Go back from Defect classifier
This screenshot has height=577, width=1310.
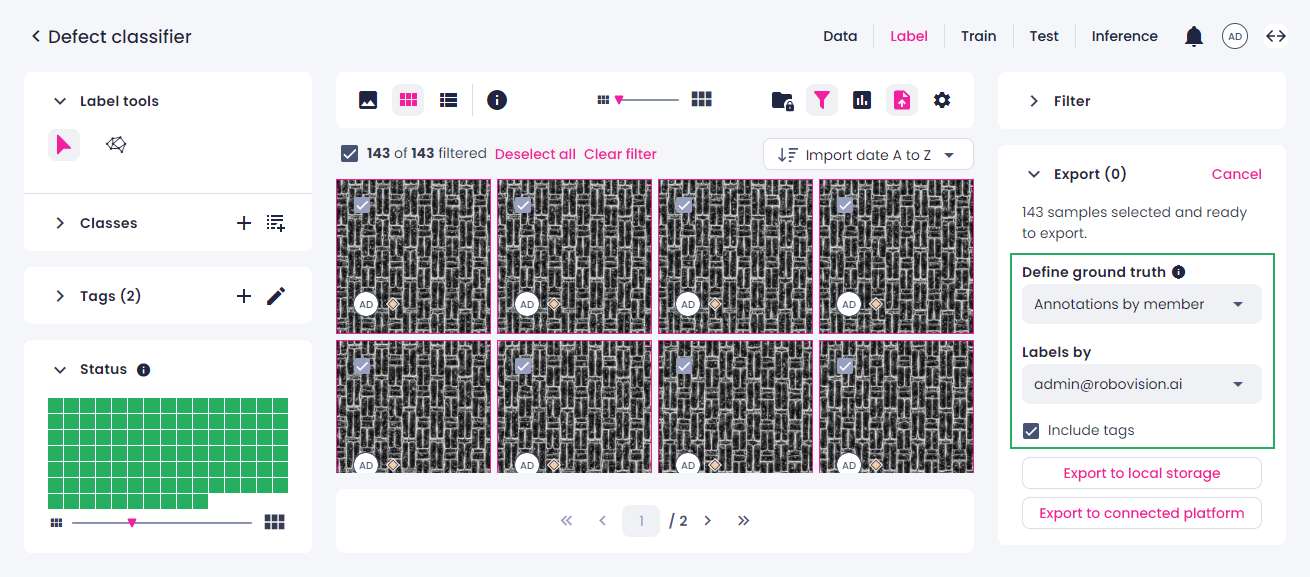(x=36, y=37)
